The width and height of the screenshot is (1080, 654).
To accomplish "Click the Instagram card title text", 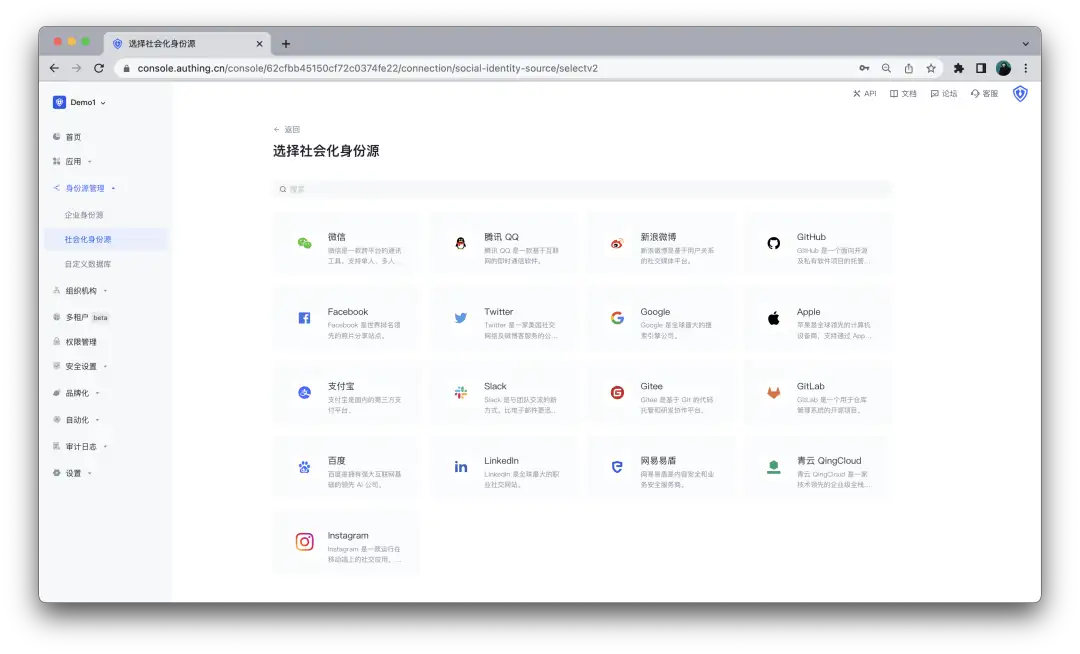I will point(348,536).
